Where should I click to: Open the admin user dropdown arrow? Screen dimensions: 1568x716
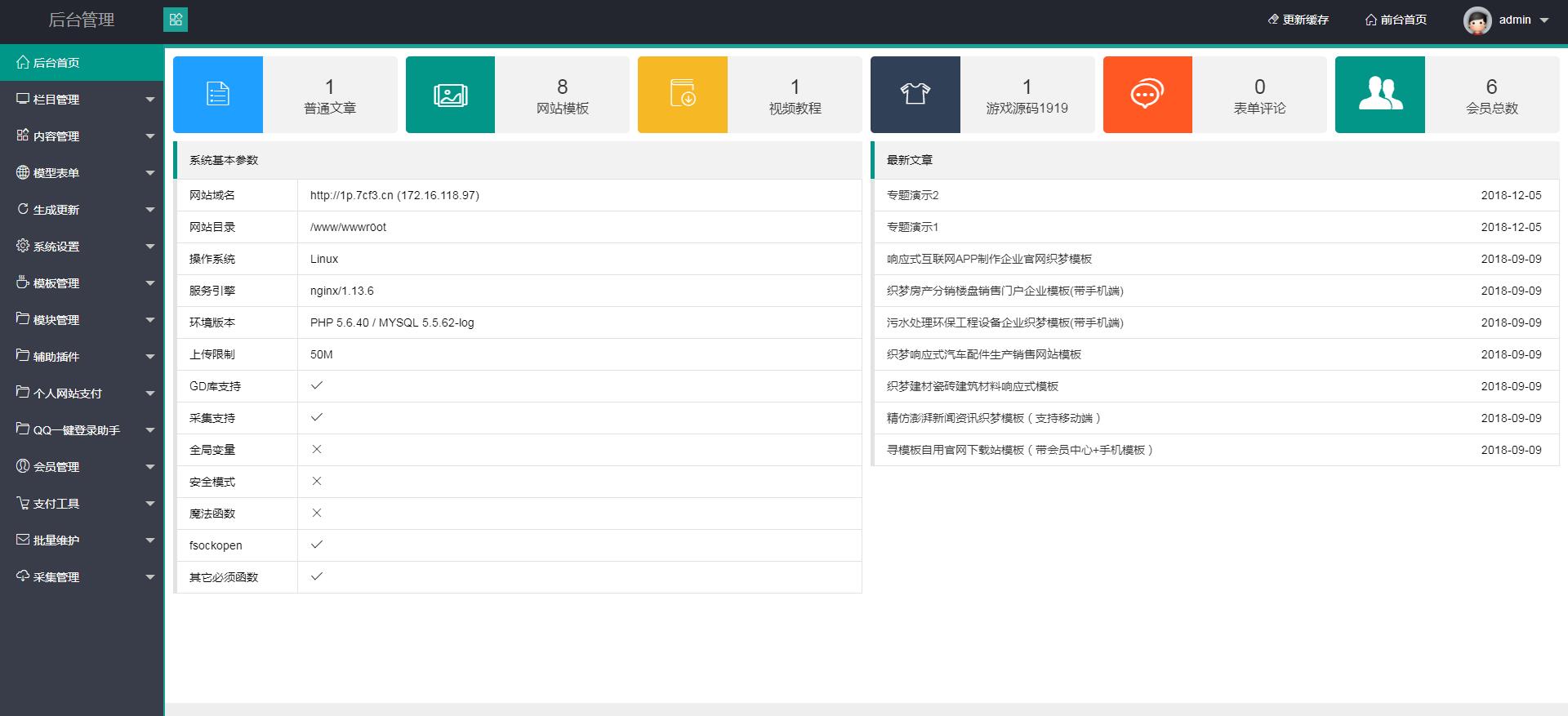pos(1544,20)
